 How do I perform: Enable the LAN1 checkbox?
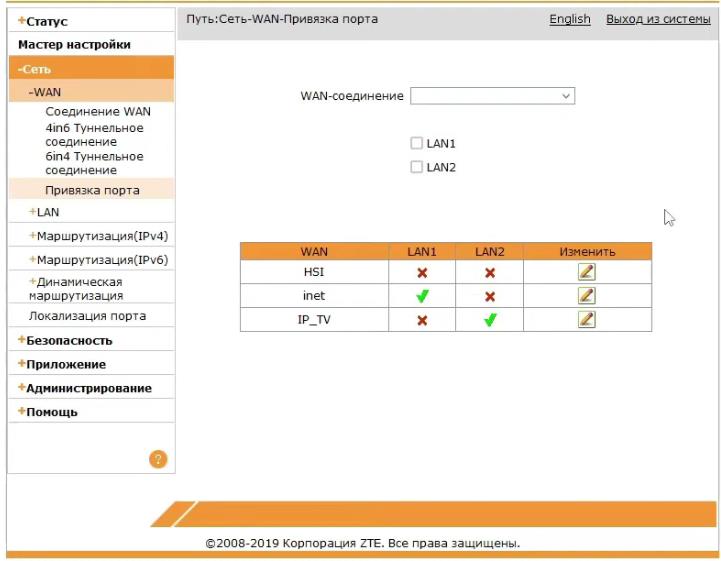(417, 144)
